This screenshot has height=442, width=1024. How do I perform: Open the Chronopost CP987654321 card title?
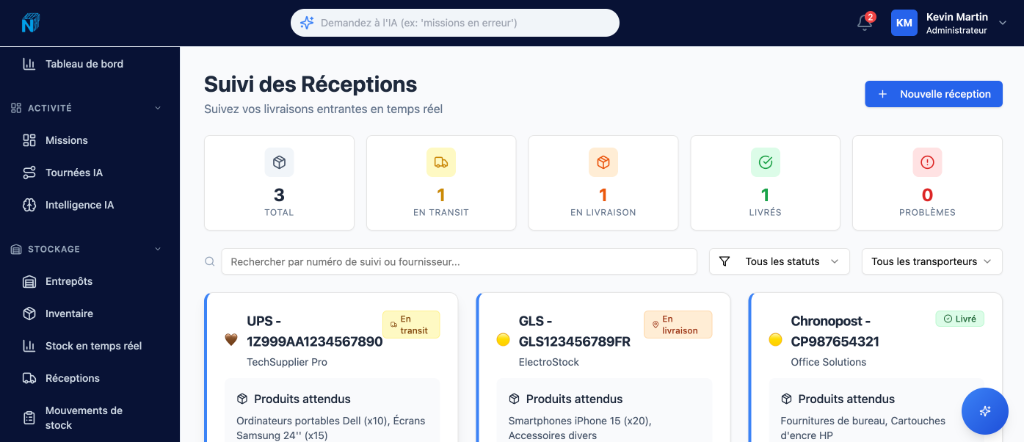(835, 331)
